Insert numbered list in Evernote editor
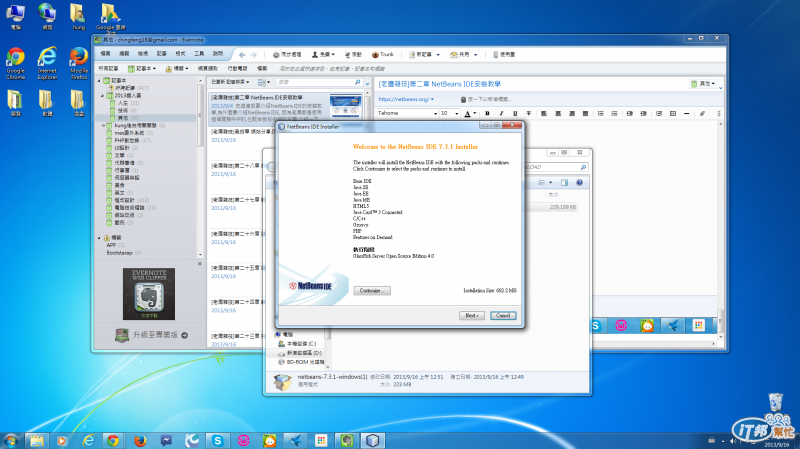800x449 pixels. 614,113
